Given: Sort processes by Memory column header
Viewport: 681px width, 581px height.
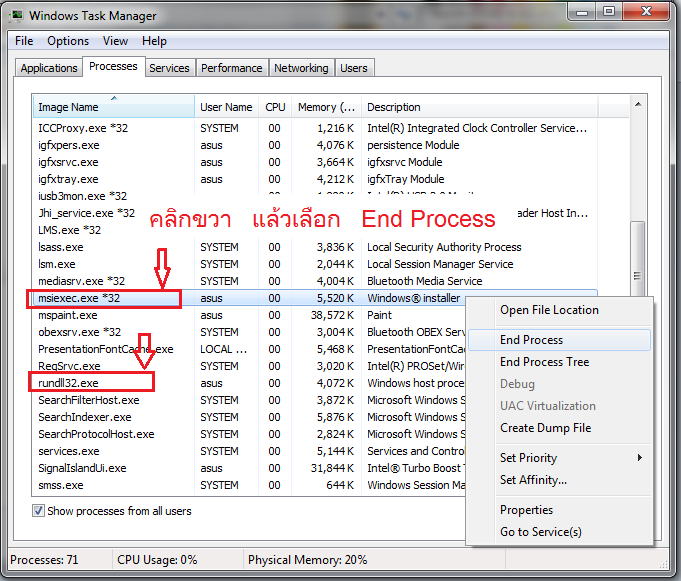Looking at the screenshot, I should click(x=324, y=107).
